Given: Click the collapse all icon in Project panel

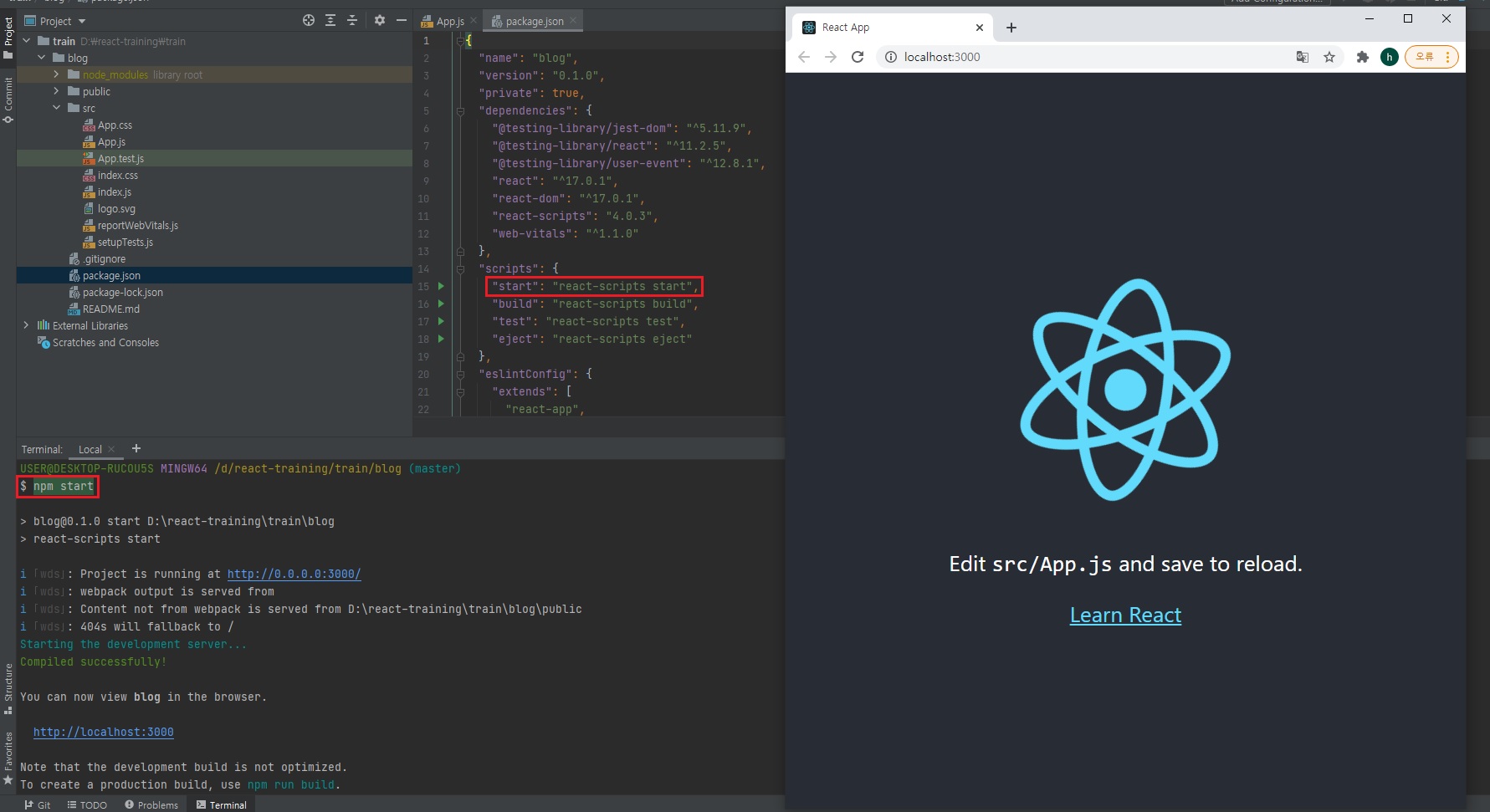Looking at the screenshot, I should pyautogui.click(x=352, y=20).
